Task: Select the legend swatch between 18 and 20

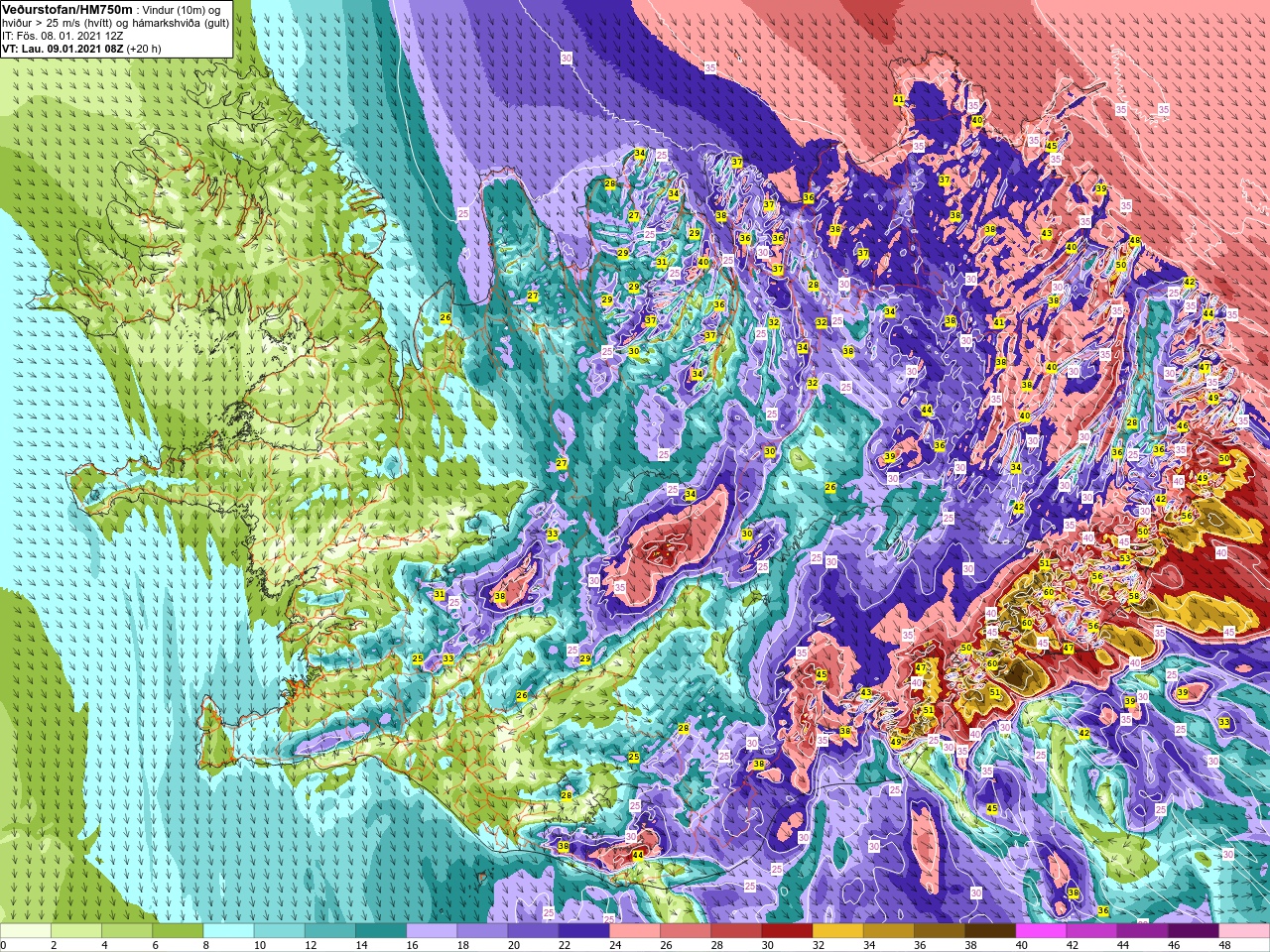Action: [481, 930]
